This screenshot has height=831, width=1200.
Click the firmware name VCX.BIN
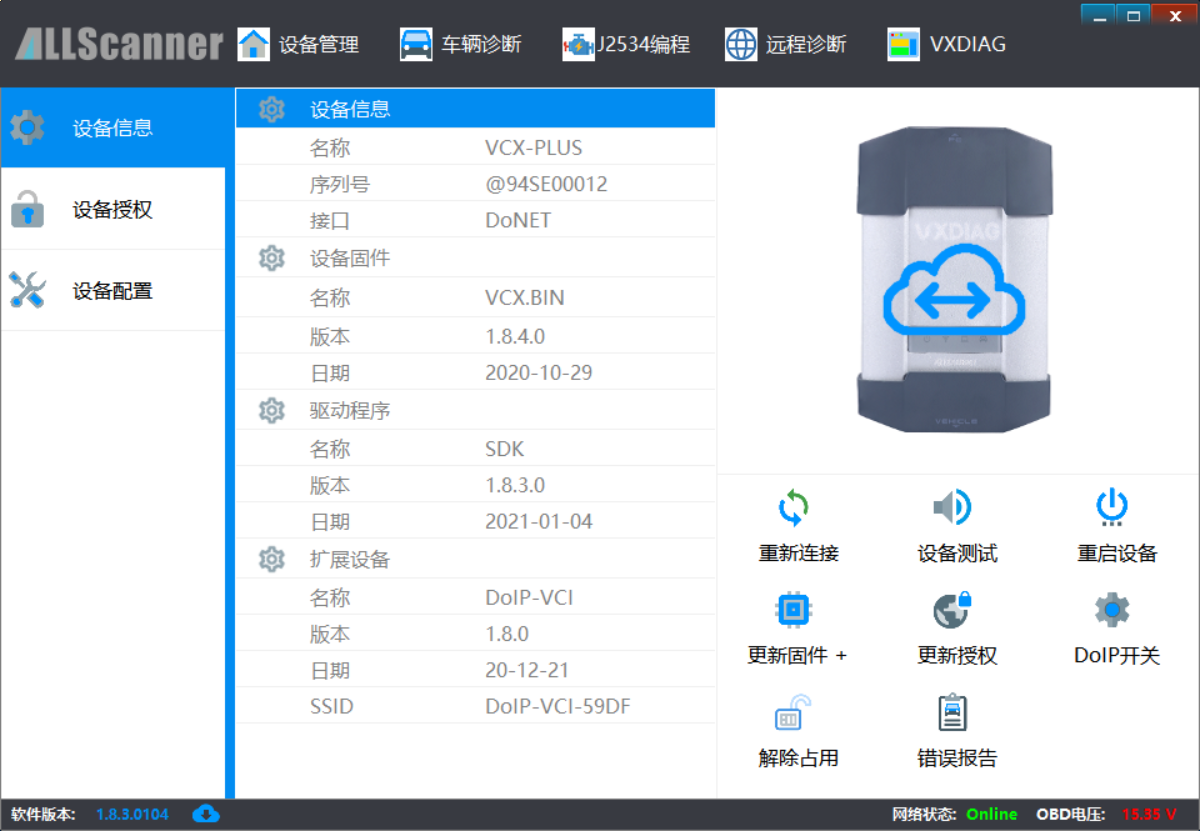pos(525,298)
